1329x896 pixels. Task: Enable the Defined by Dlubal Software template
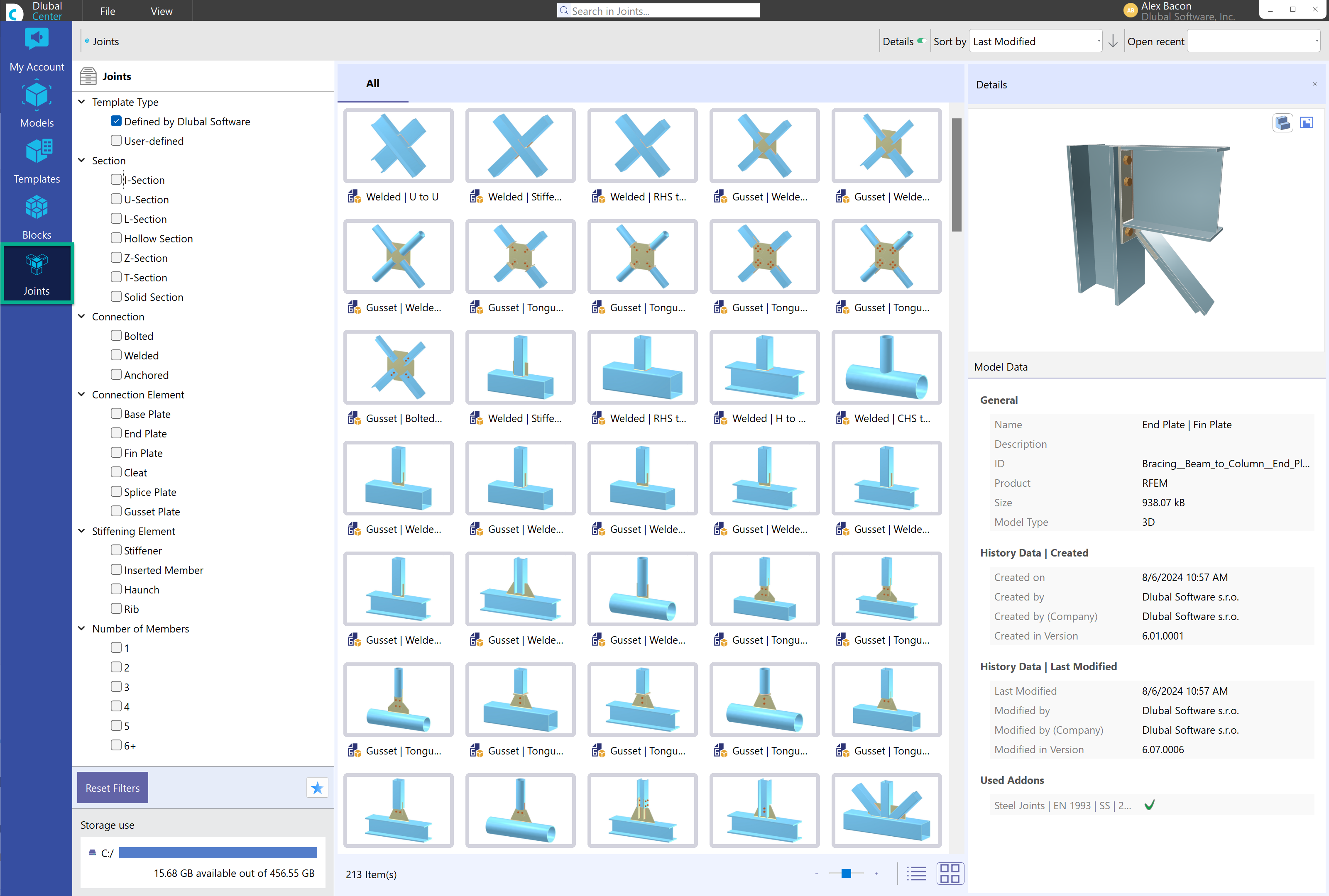point(116,121)
